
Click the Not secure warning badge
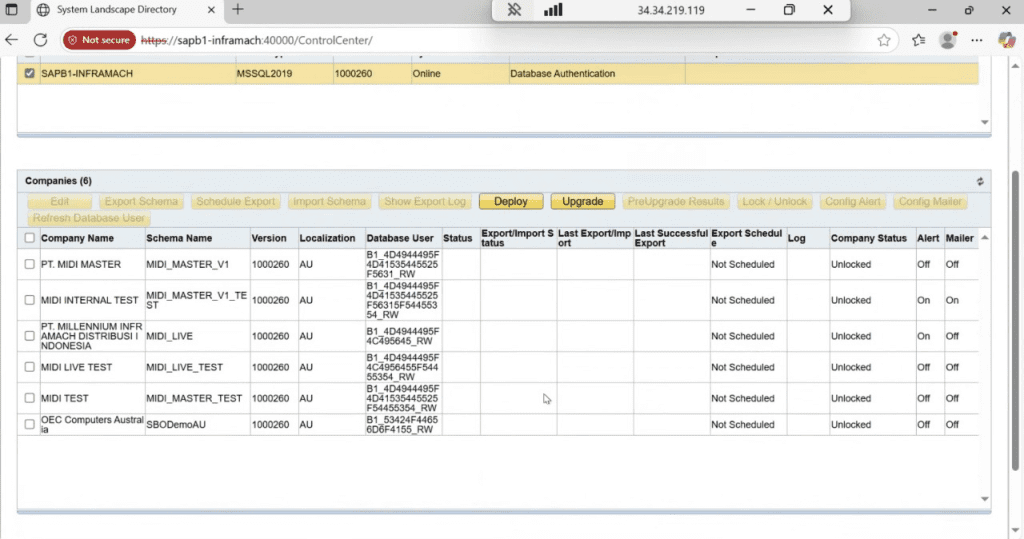pos(98,41)
